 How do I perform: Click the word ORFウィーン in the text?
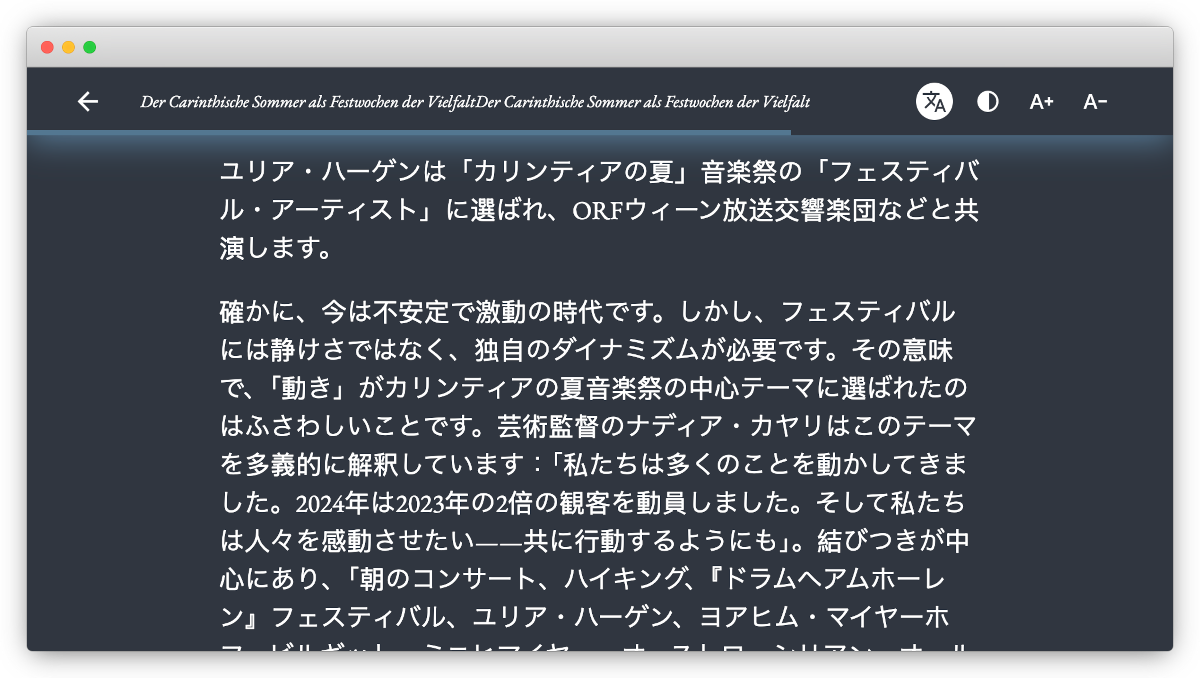pyautogui.click(x=639, y=211)
